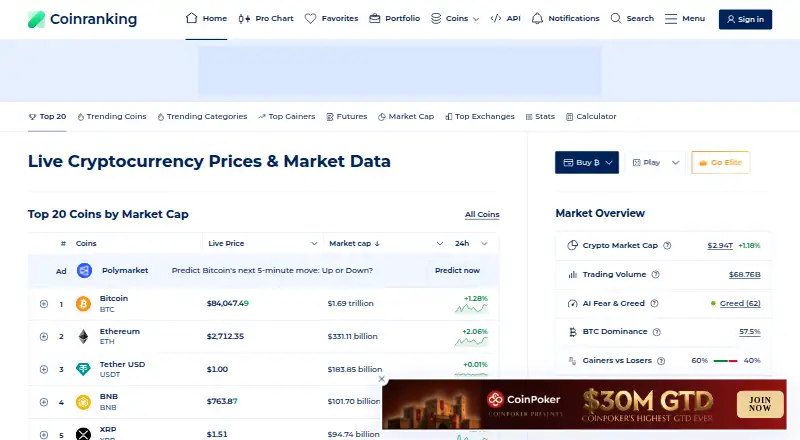Select the Top 20 tab
This screenshot has width=800, height=440.
pos(47,116)
